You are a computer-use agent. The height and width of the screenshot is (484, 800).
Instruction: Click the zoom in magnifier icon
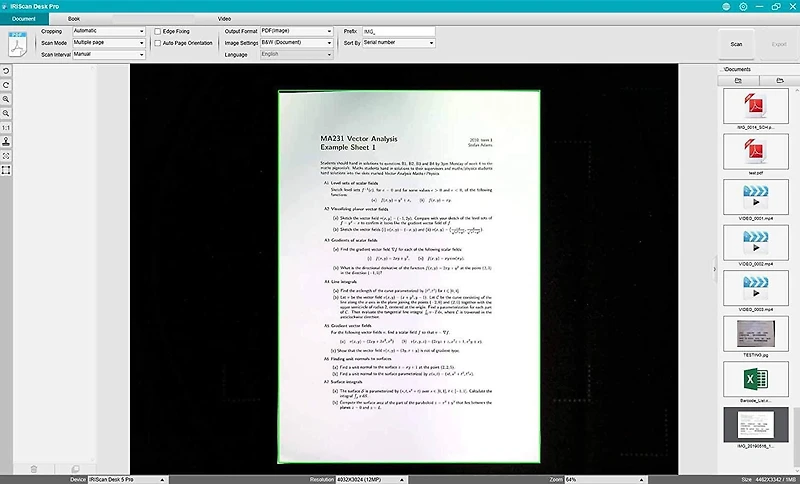coord(7,99)
